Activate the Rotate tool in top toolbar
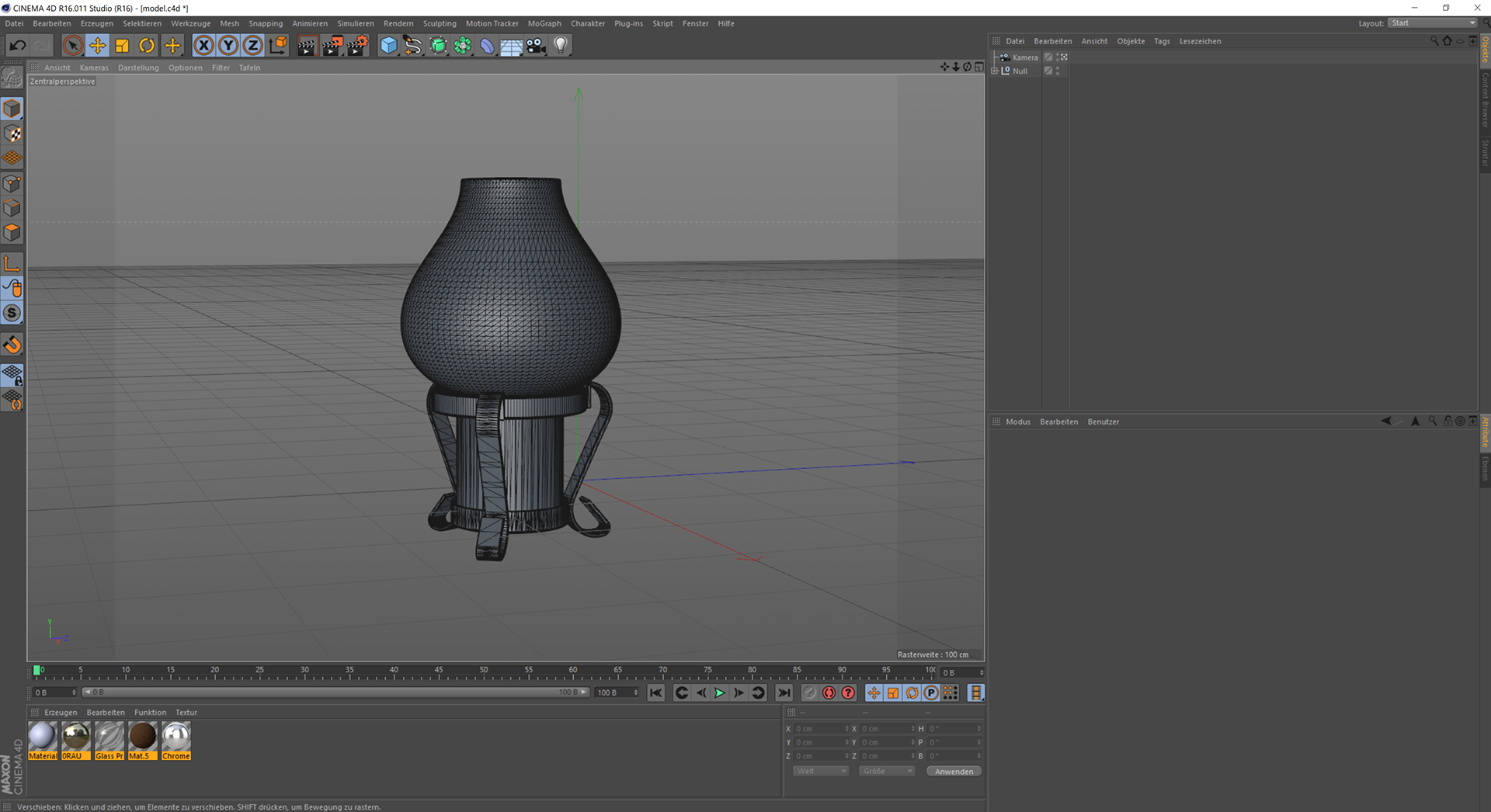 147,46
